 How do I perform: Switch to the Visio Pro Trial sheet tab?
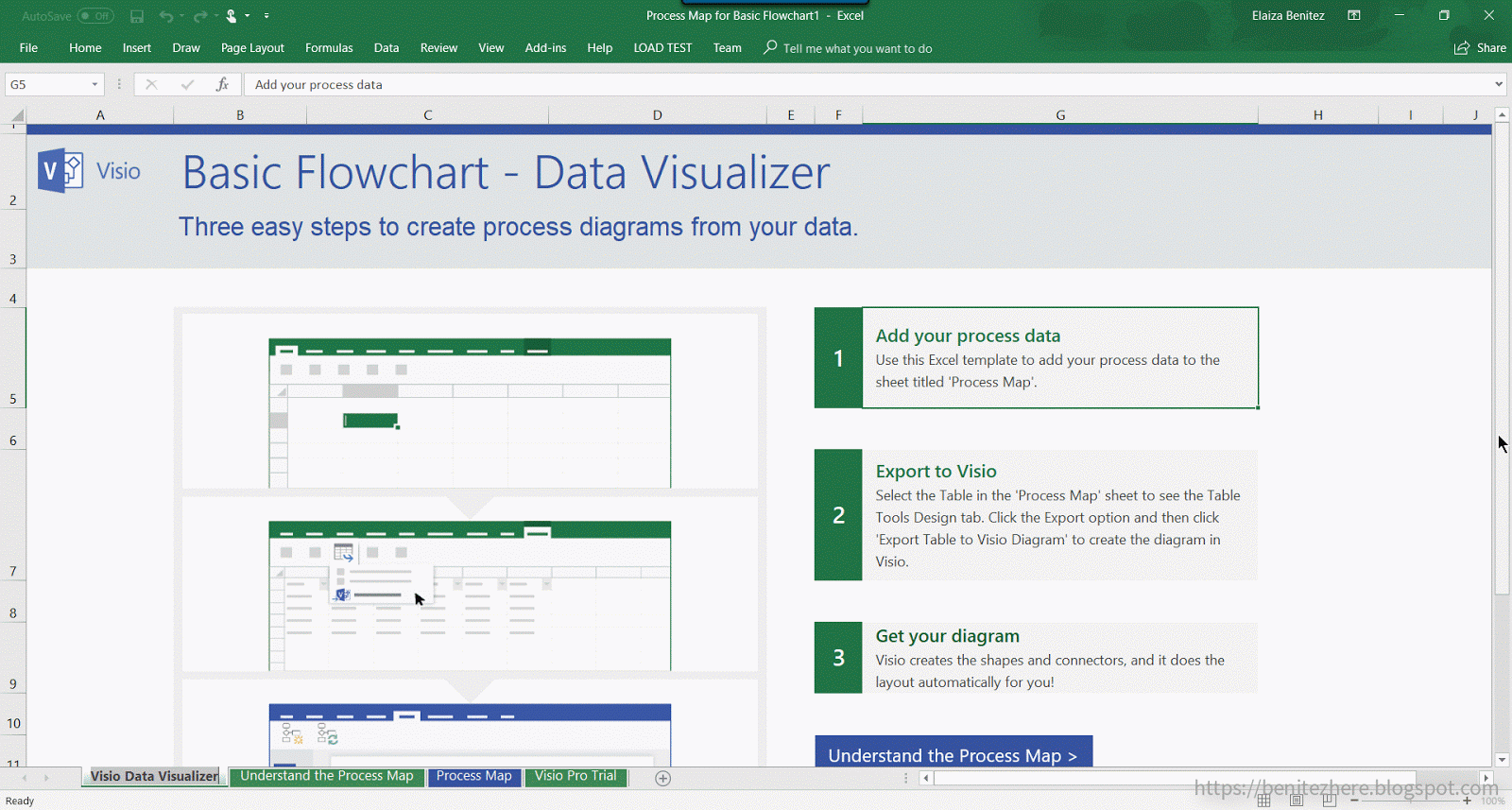(x=576, y=776)
